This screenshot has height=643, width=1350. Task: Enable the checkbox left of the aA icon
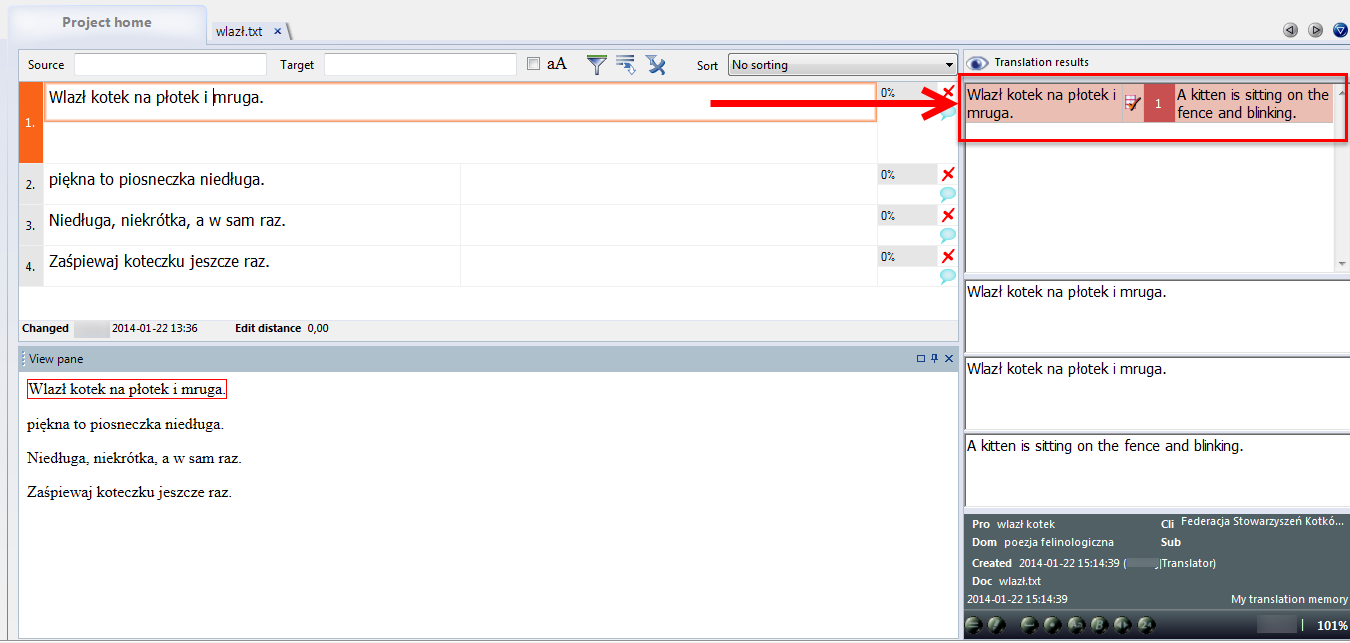coord(534,63)
